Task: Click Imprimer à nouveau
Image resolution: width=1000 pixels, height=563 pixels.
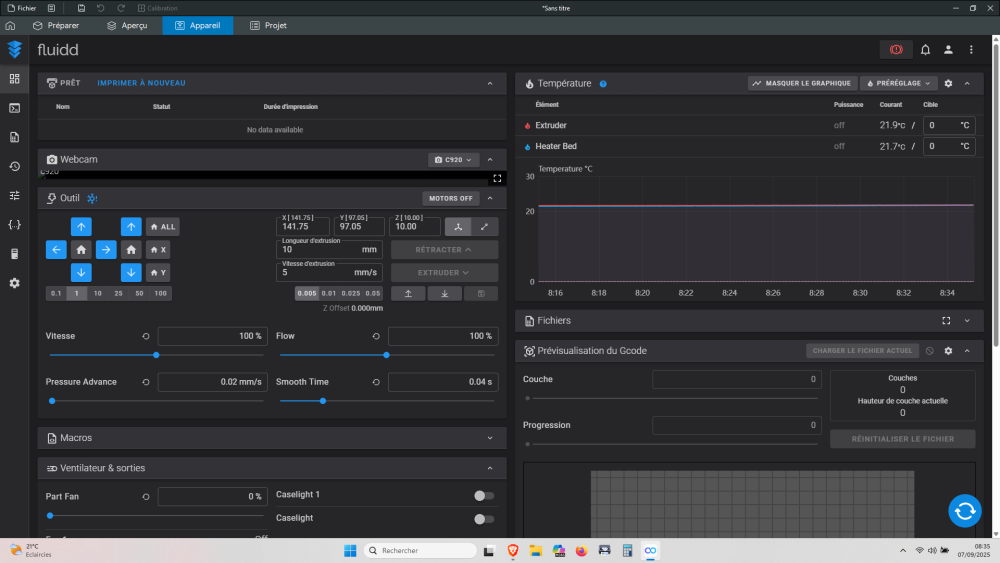Action: click(x=142, y=83)
